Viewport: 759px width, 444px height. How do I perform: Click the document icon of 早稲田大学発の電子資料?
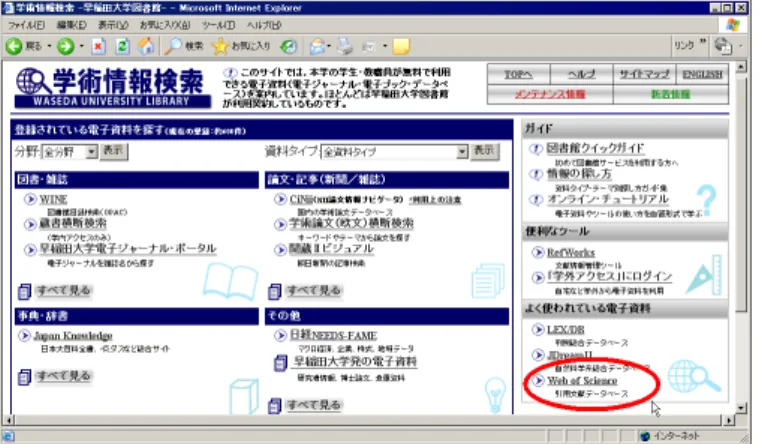[x=281, y=362]
